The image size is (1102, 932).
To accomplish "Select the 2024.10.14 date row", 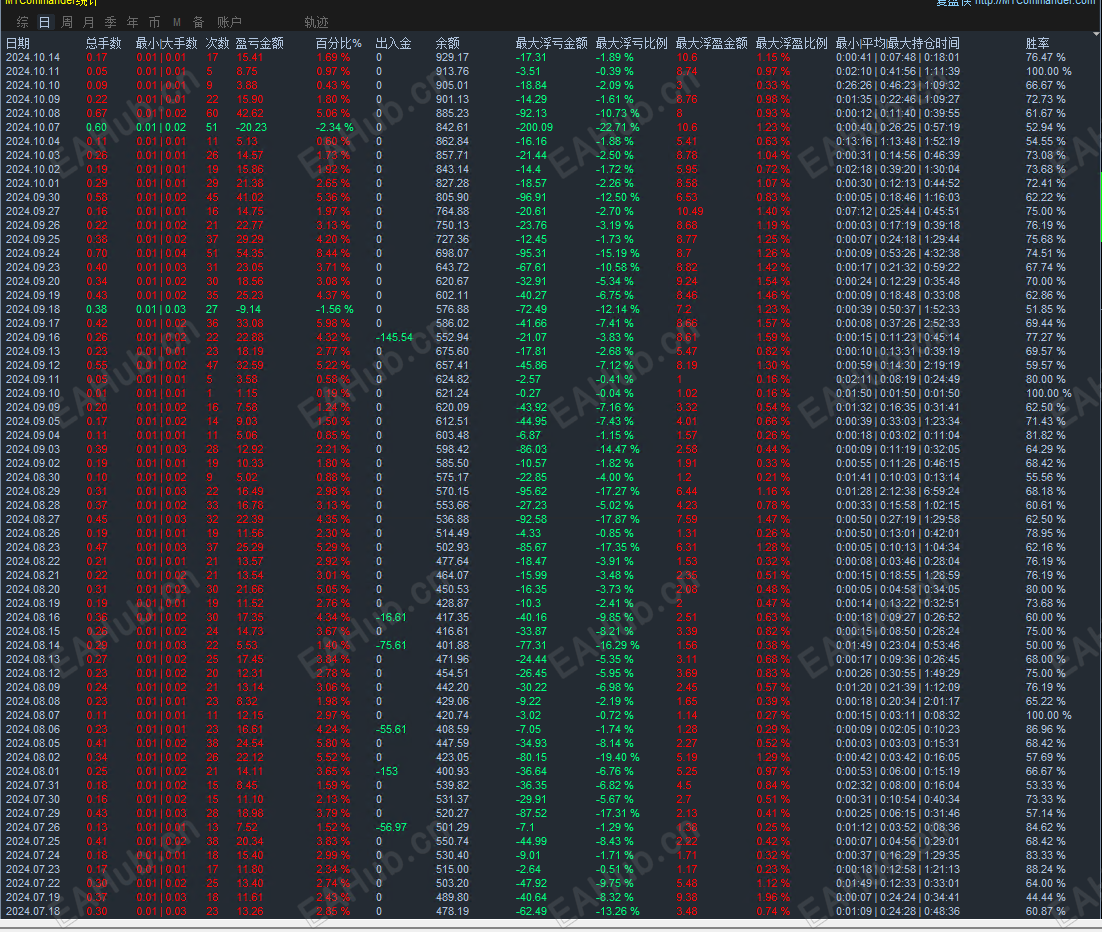I will pyautogui.click(x=32, y=58).
